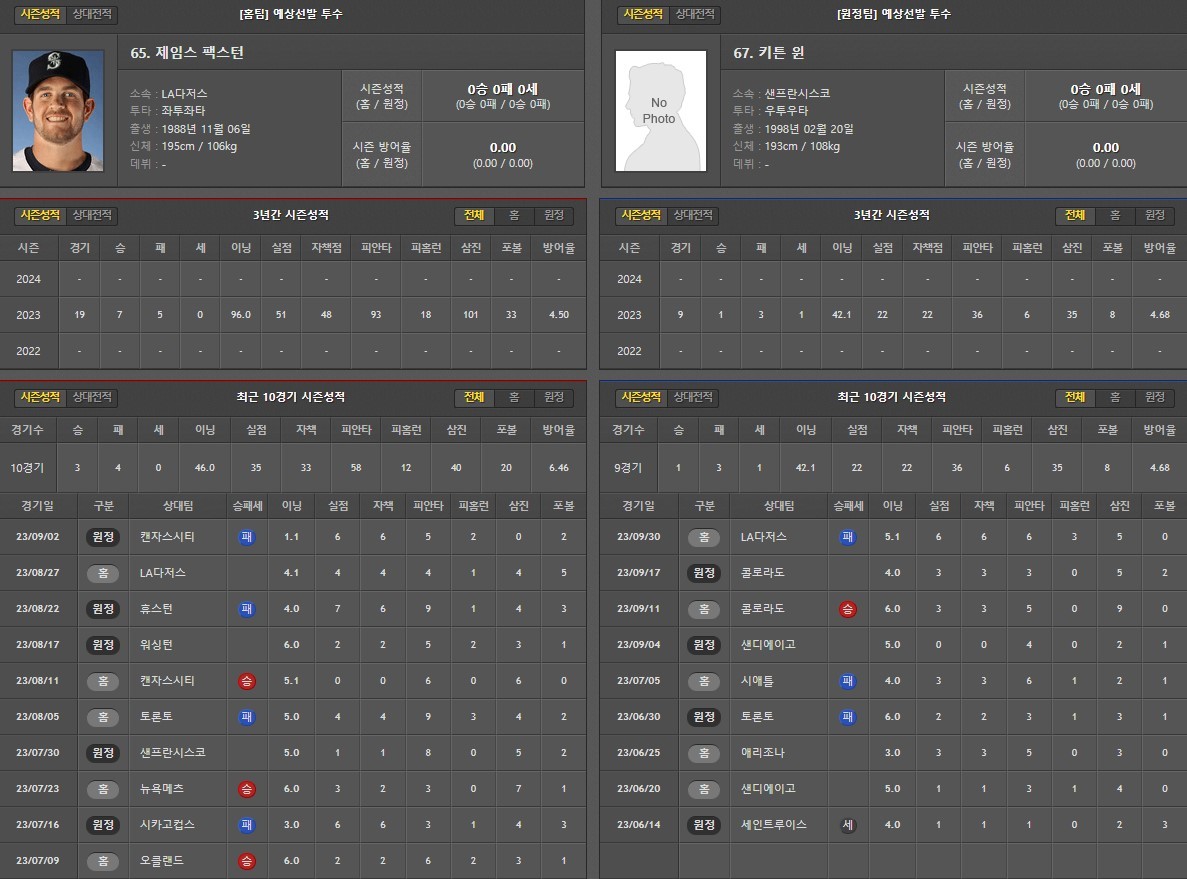Open 상대전적 tab in the [원정팀] 예상선발 투수 header

[x=694, y=14]
